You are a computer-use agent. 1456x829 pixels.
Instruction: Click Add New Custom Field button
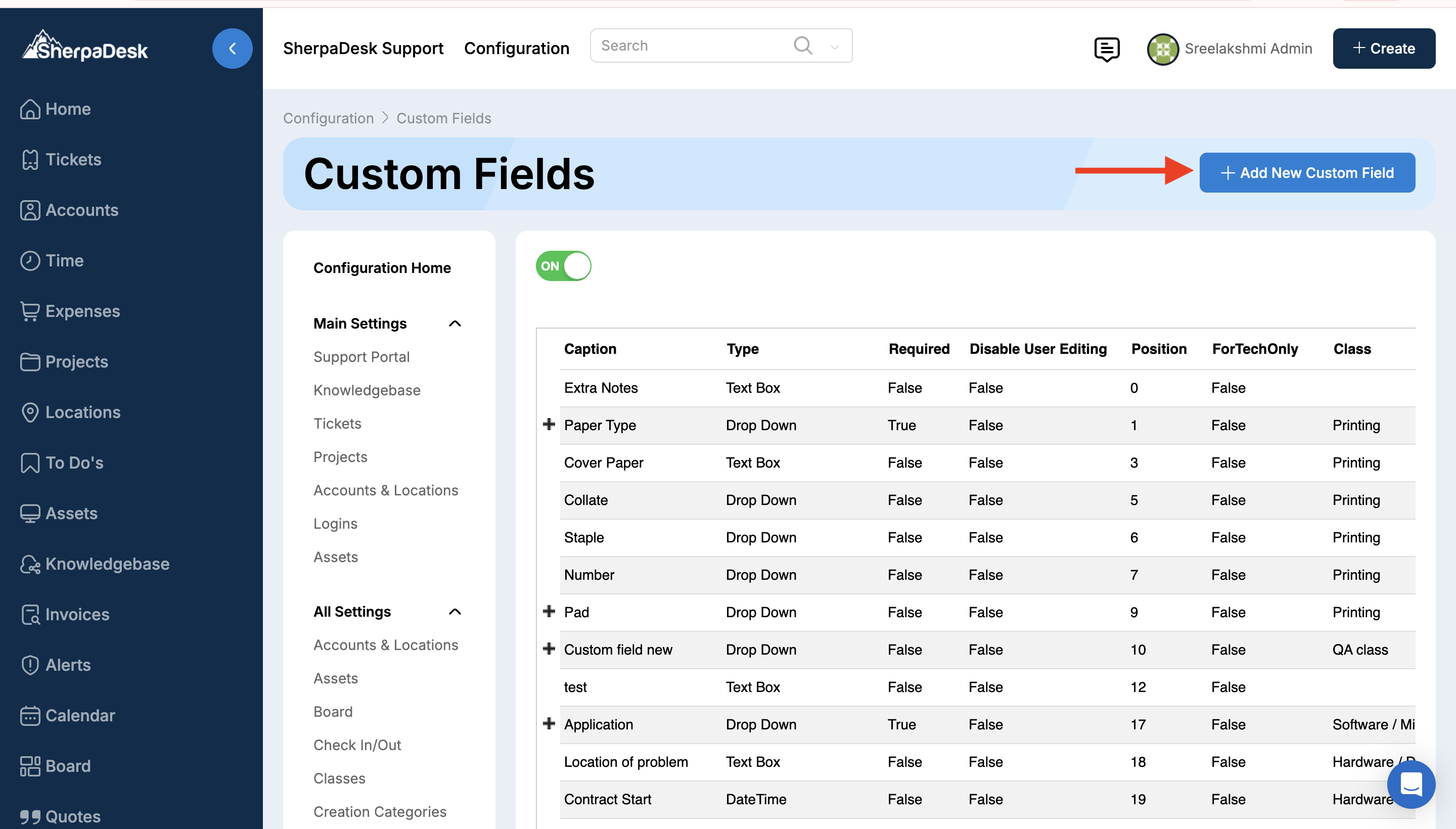click(1306, 172)
